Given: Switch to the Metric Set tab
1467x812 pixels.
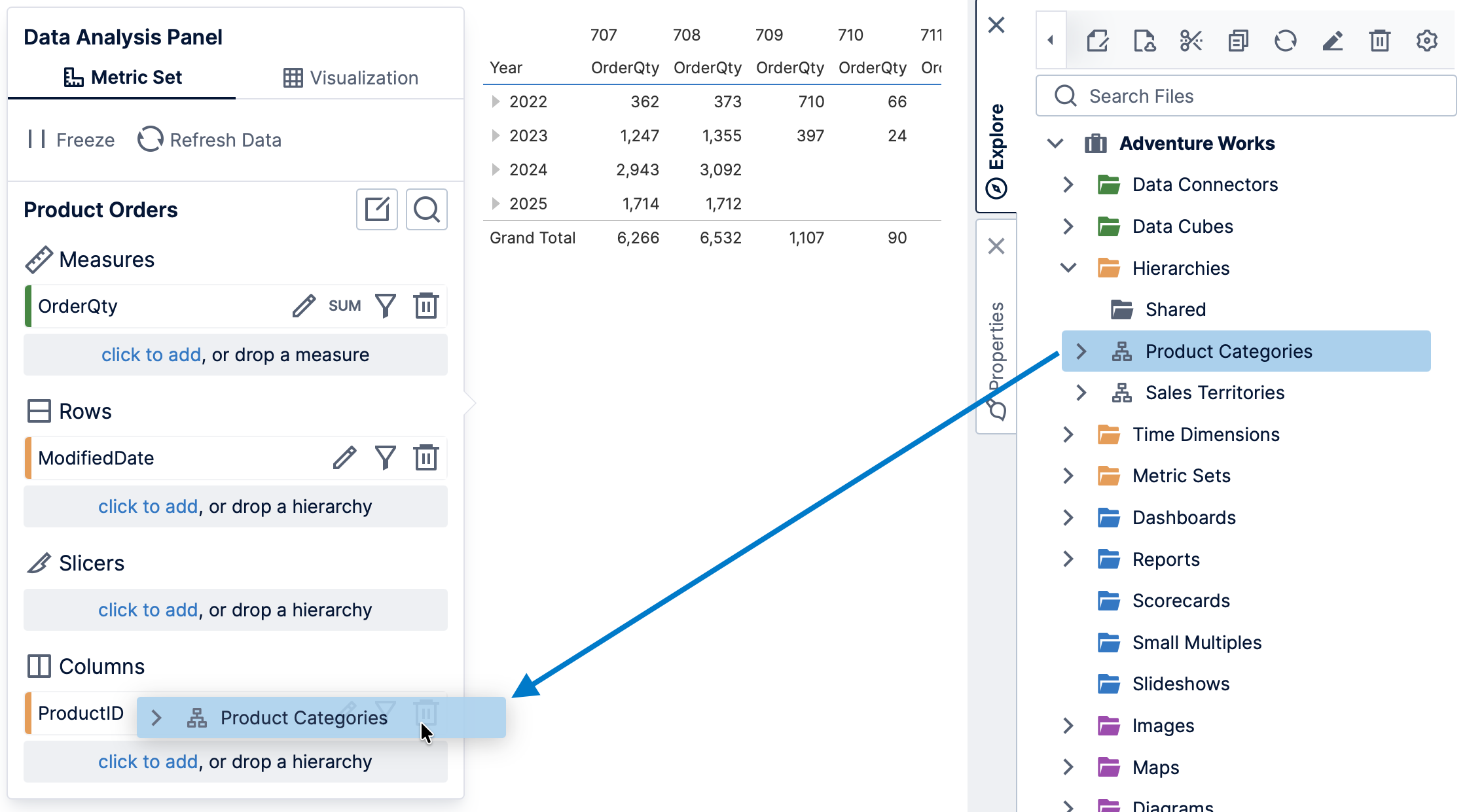Looking at the screenshot, I should click(122, 77).
